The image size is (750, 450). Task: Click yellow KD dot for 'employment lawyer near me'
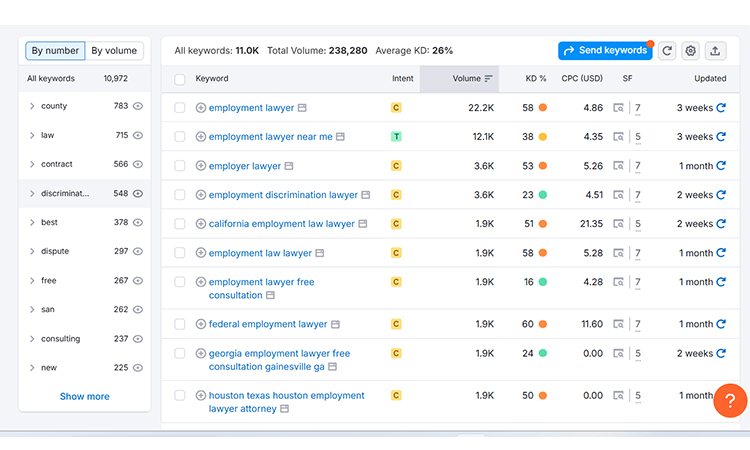point(543,137)
